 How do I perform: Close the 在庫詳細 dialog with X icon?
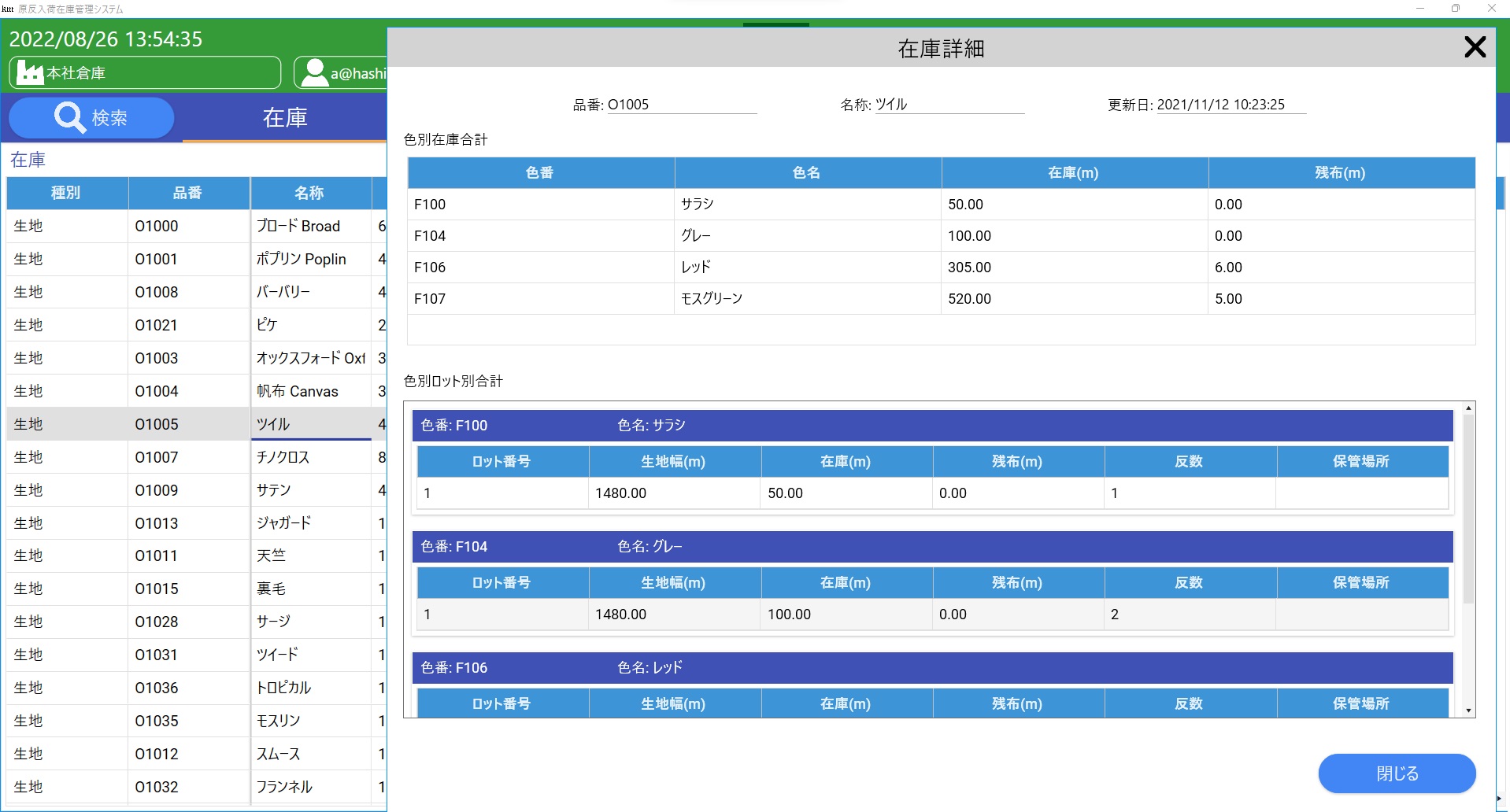tap(1475, 47)
